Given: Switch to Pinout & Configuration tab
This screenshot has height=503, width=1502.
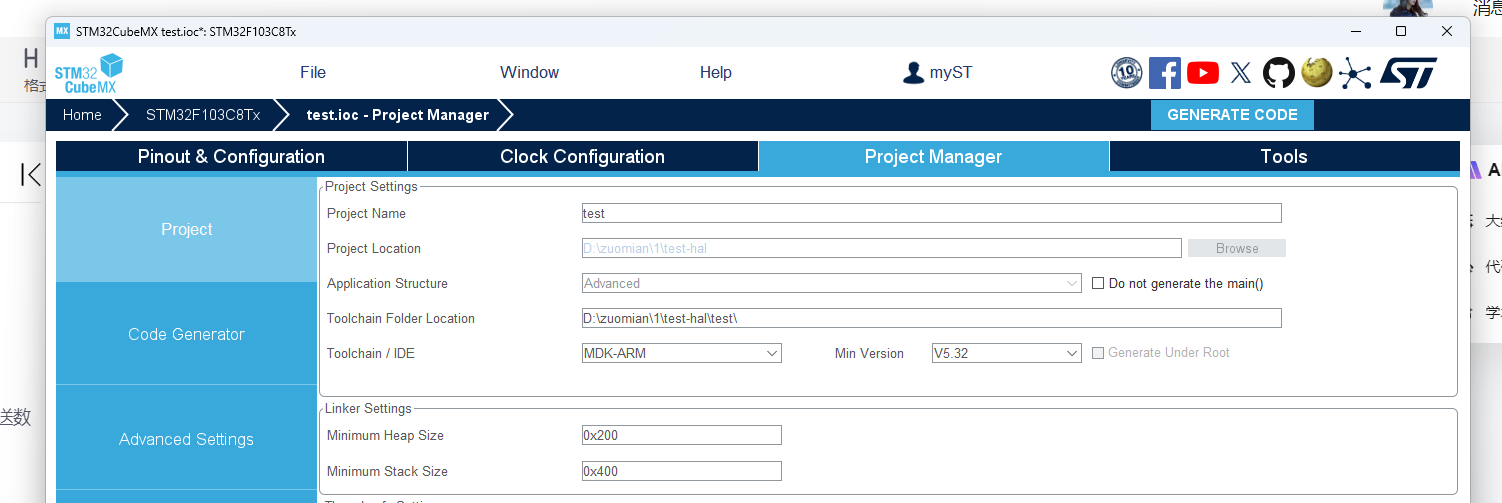Looking at the screenshot, I should tap(231, 156).
